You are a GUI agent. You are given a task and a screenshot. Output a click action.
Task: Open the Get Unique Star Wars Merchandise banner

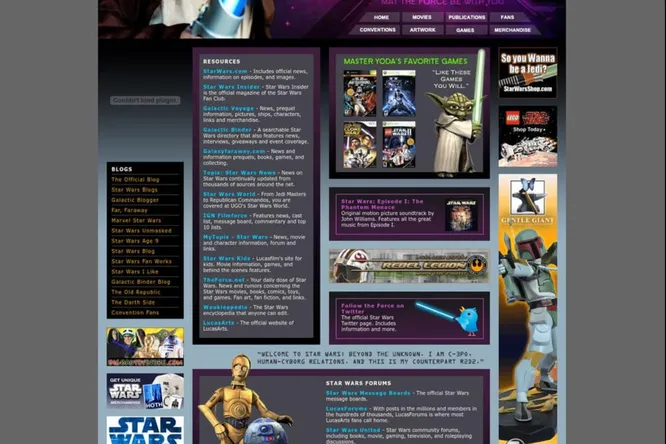point(145,391)
